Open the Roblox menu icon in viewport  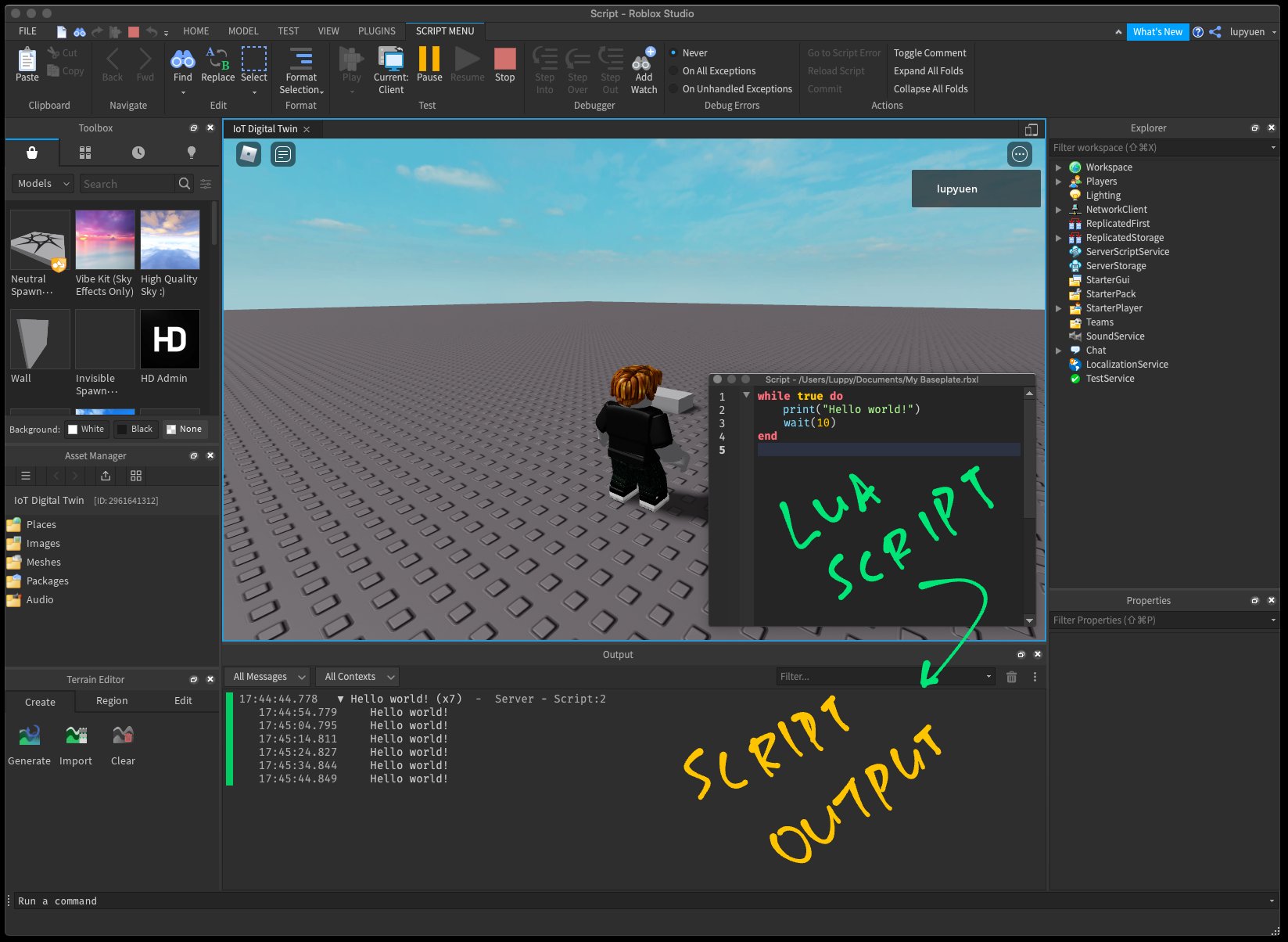tap(249, 154)
